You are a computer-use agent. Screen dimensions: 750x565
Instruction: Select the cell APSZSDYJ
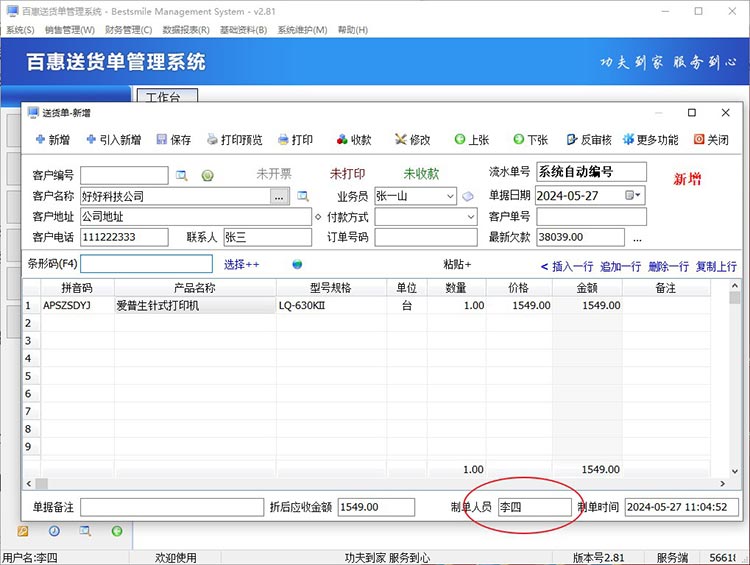click(x=77, y=305)
